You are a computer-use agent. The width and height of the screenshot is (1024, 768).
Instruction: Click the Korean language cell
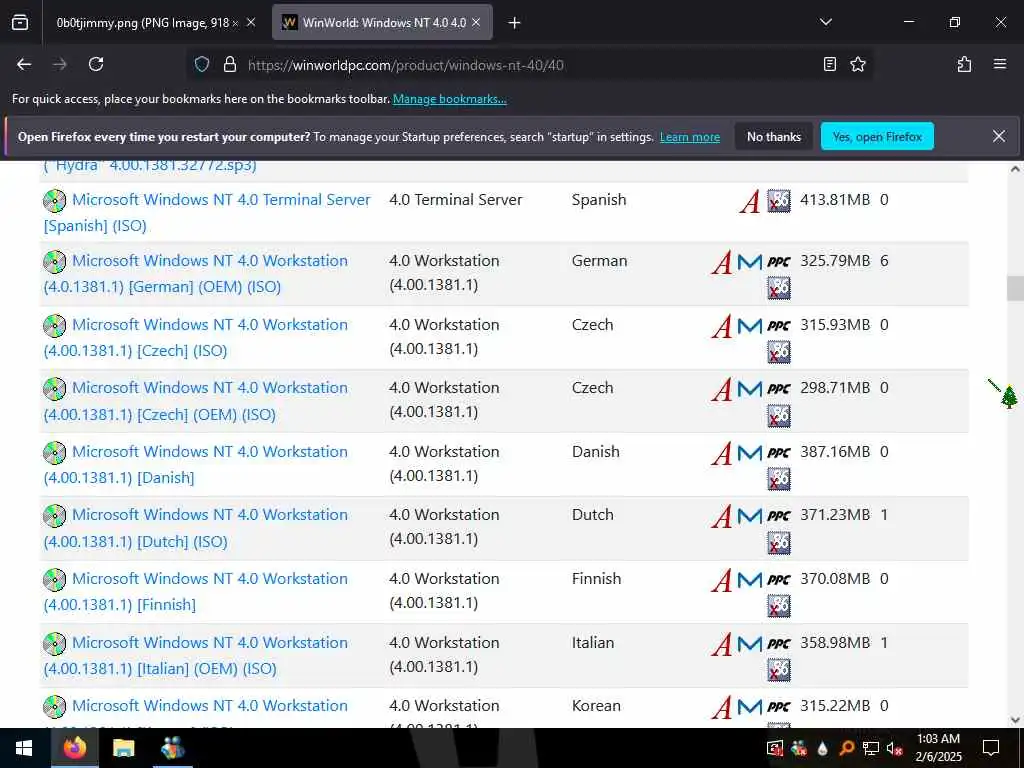(x=596, y=706)
